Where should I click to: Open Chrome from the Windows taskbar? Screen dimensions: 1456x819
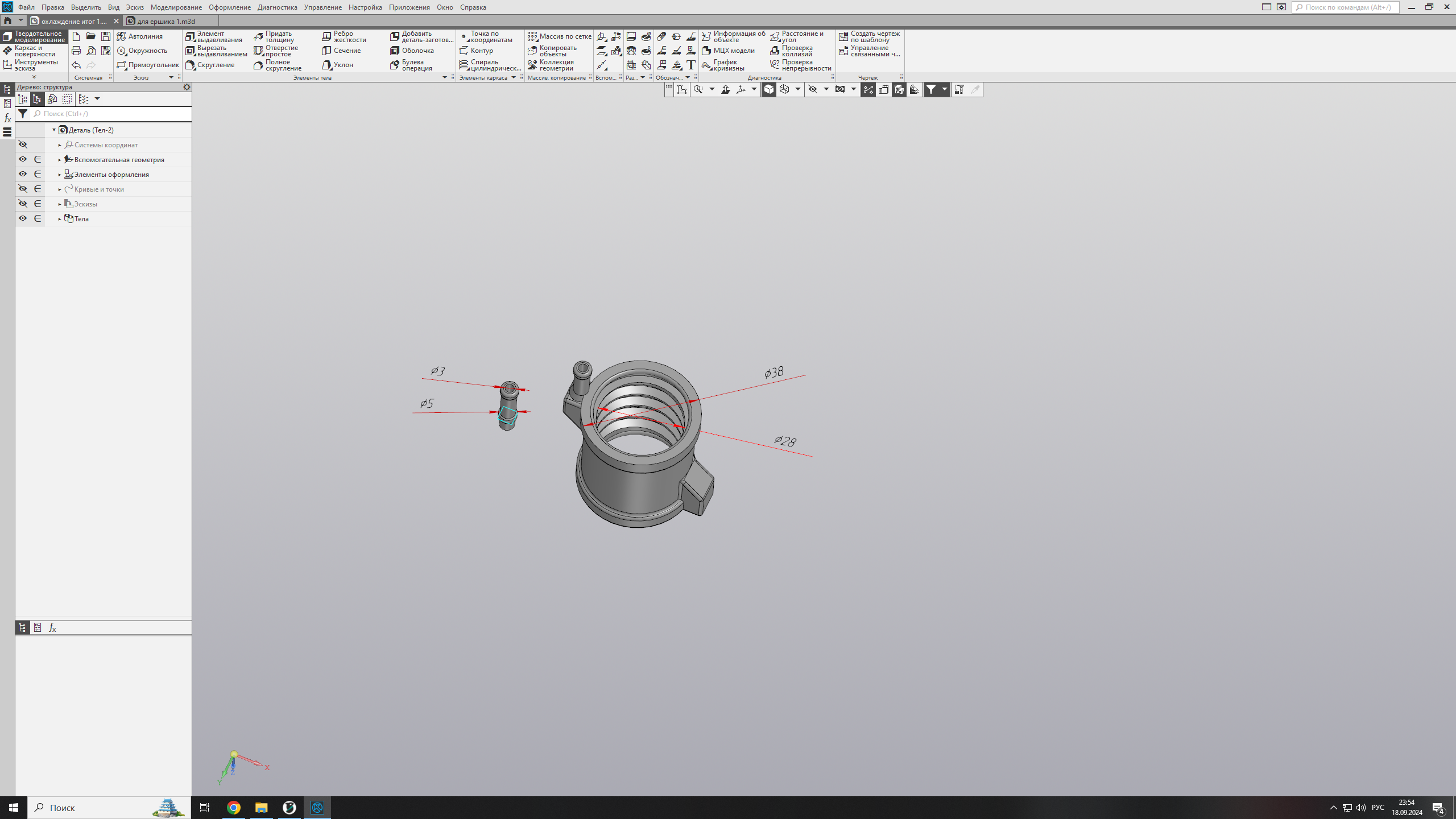click(234, 808)
